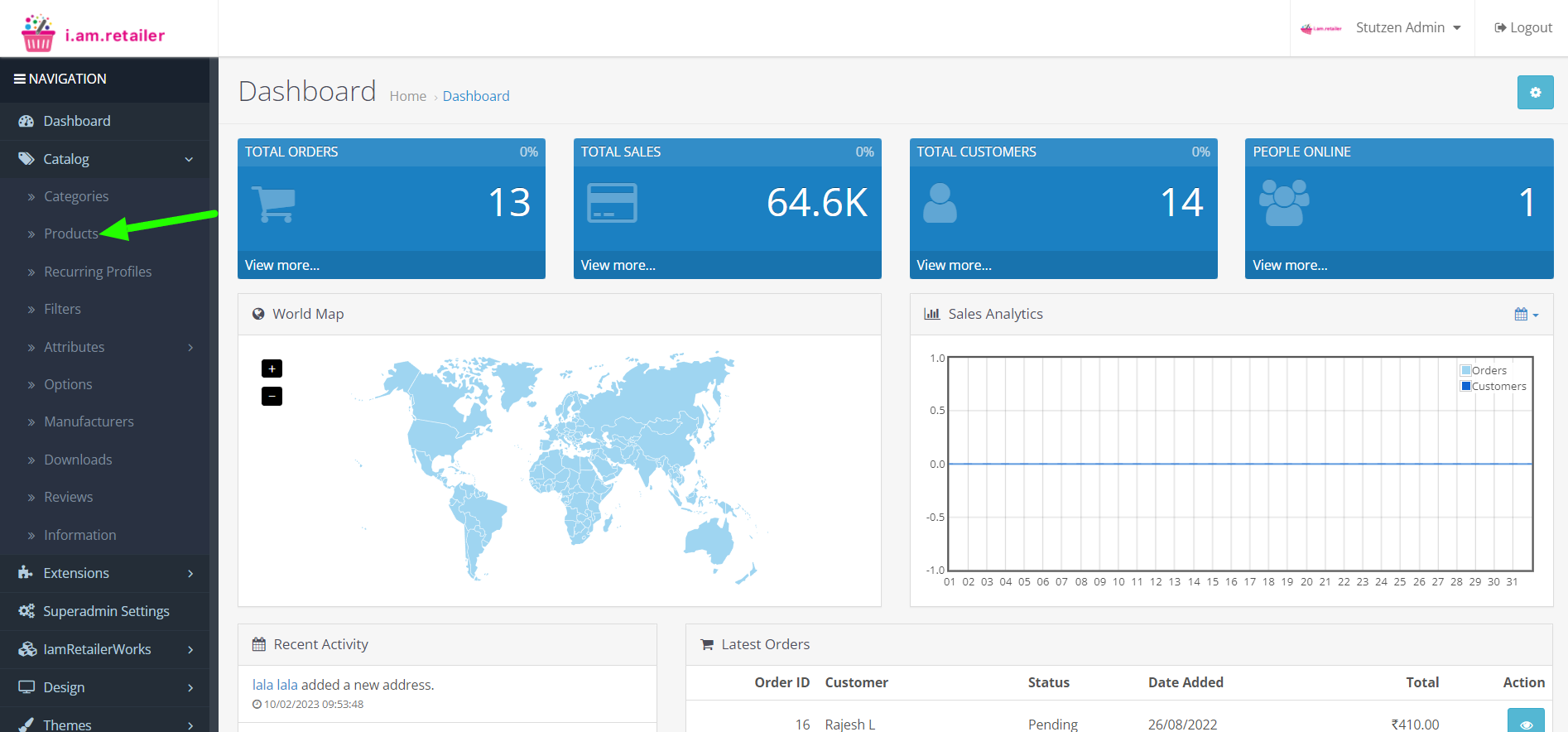Screen dimensions: 1568x732
Task: Open Information in the sidebar
Action: tap(79, 535)
